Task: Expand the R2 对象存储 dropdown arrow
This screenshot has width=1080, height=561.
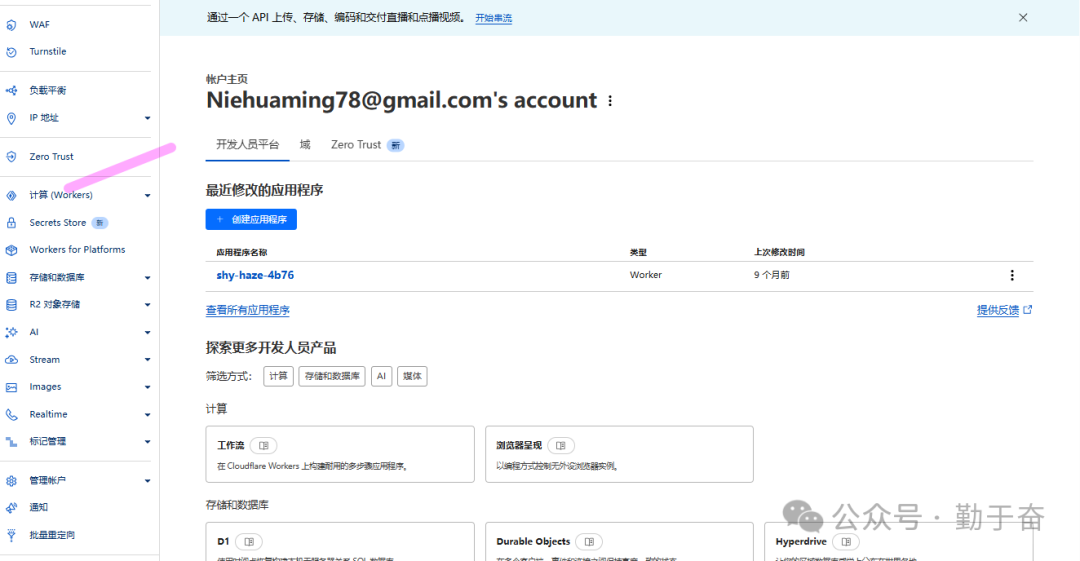Action: 147,305
